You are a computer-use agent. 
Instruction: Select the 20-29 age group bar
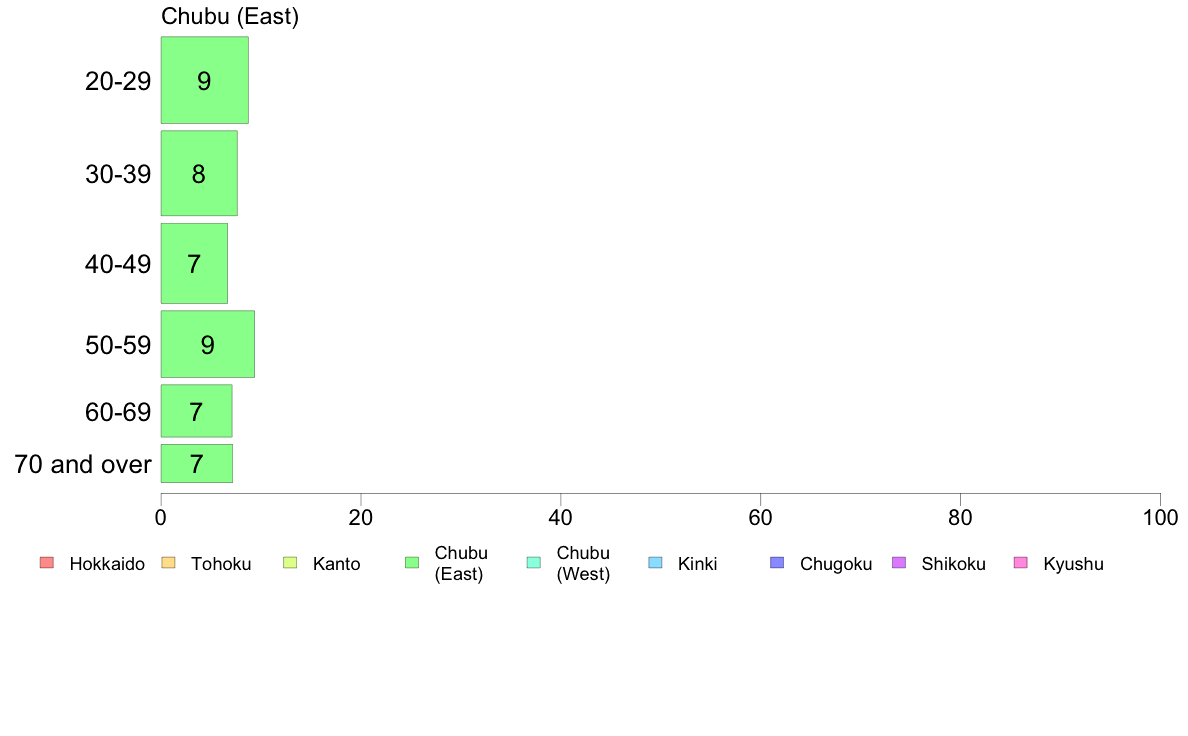[x=205, y=80]
